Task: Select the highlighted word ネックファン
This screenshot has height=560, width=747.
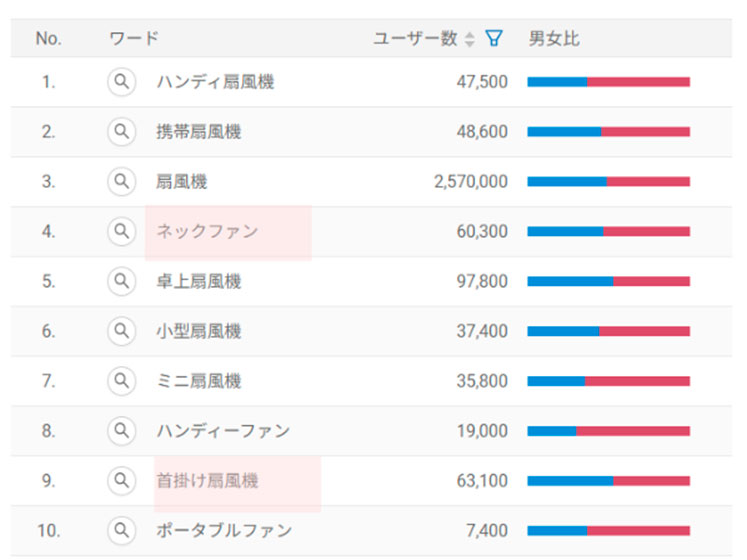Action: click(207, 231)
